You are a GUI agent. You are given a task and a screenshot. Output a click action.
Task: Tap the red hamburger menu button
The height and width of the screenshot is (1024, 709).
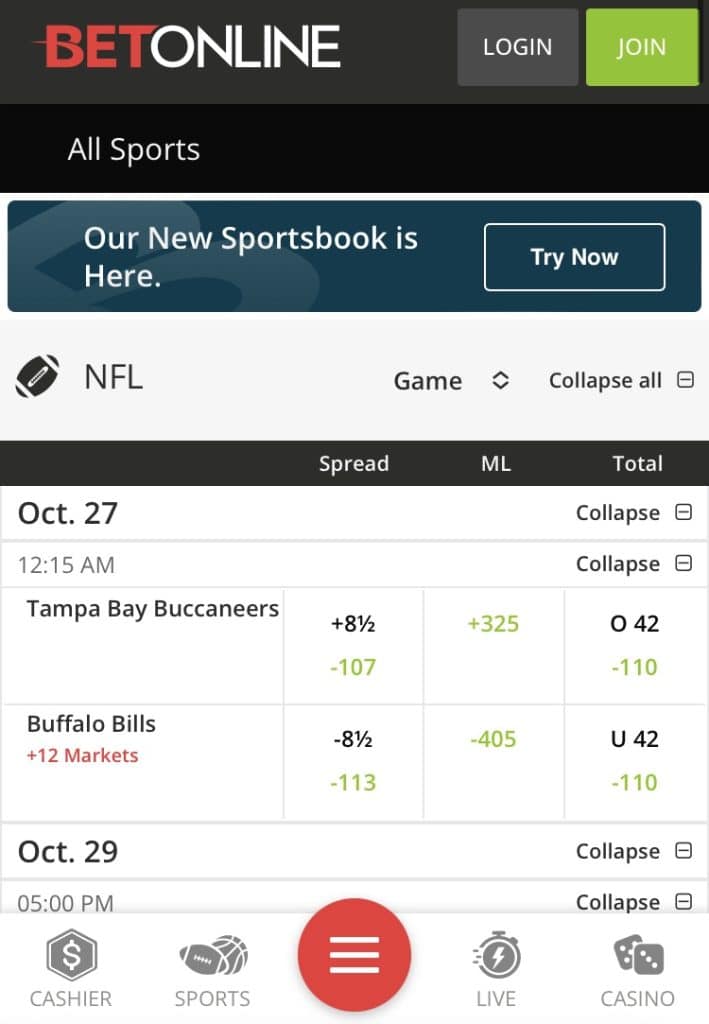click(x=354, y=955)
